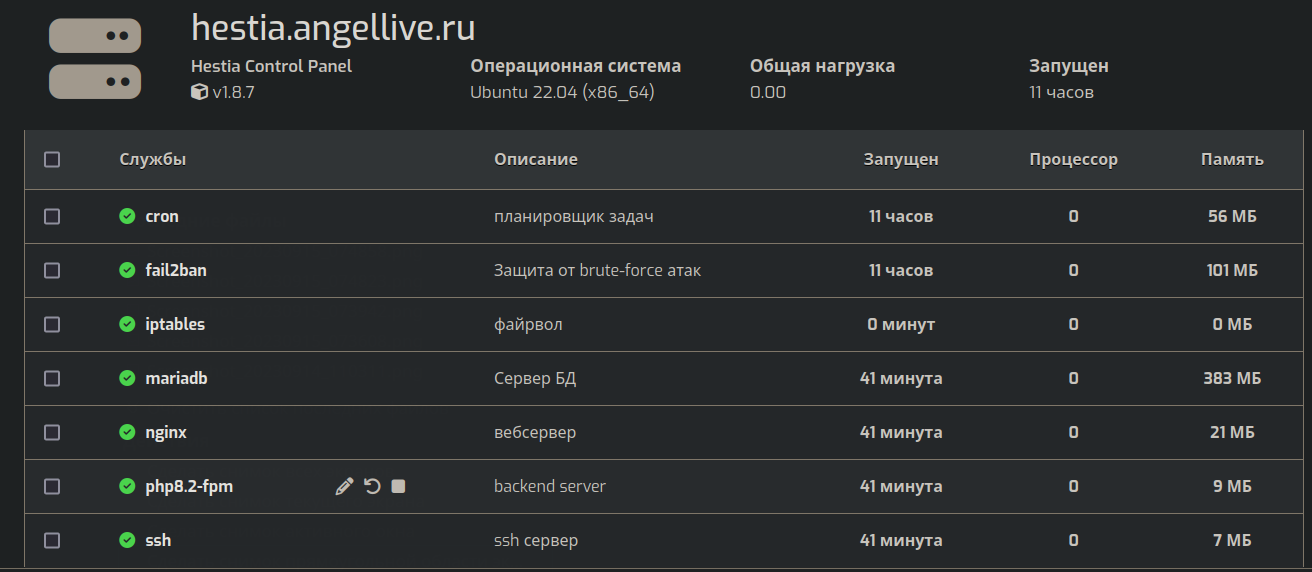Open the fail2ban service link

coord(176,270)
